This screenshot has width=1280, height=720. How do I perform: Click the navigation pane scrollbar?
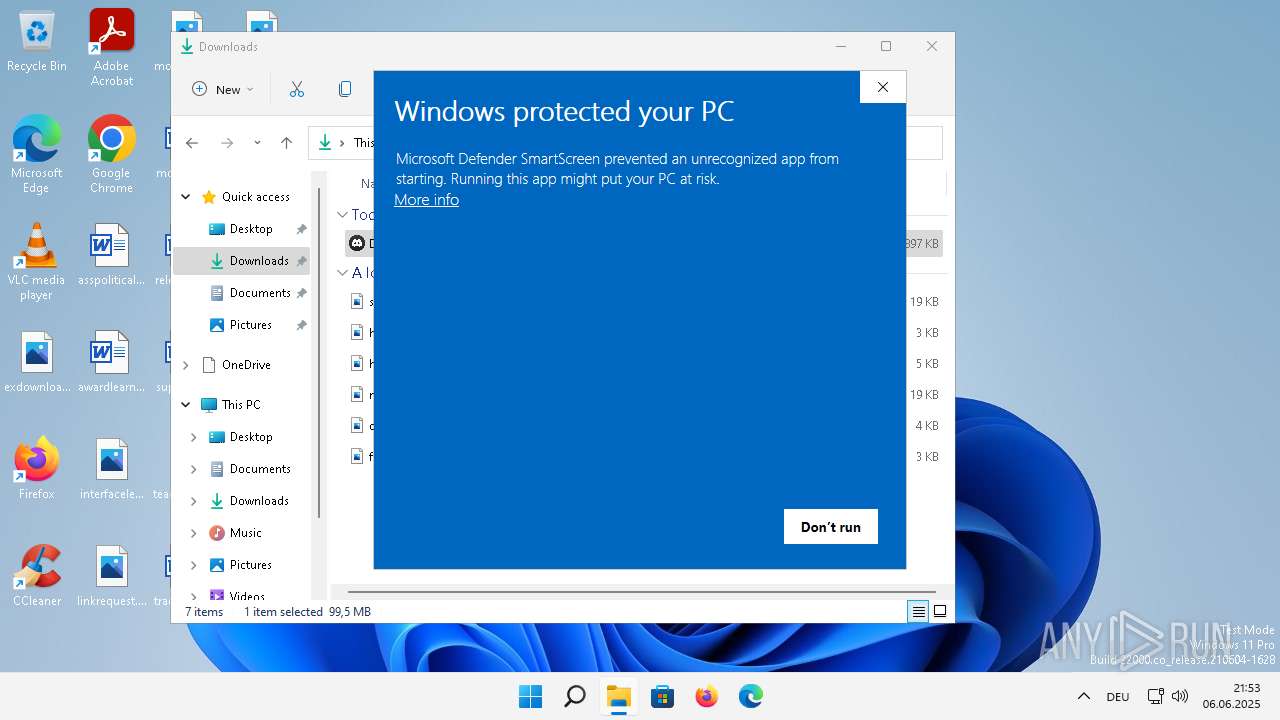(319, 352)
